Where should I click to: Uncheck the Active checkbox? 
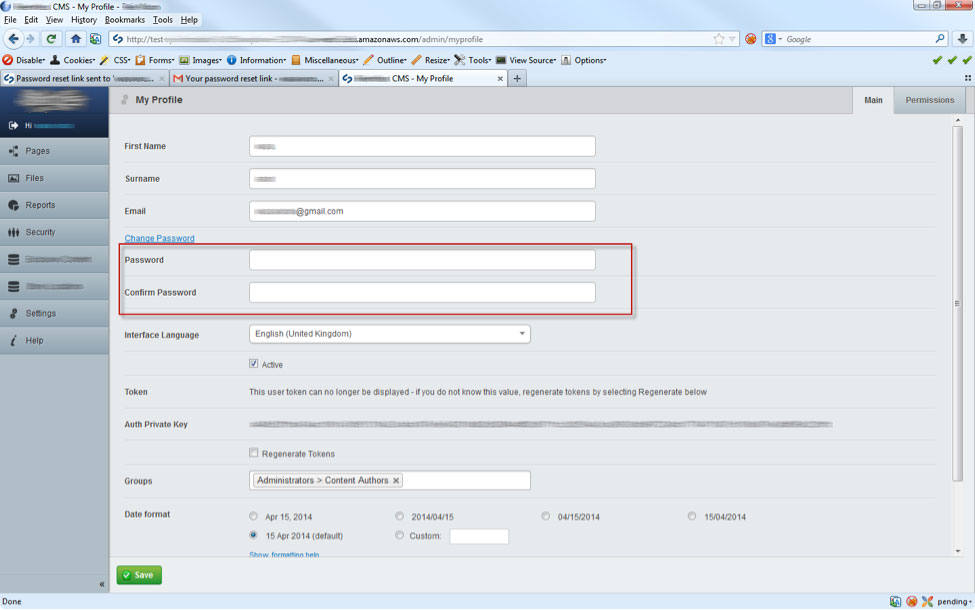pos(253,364)
